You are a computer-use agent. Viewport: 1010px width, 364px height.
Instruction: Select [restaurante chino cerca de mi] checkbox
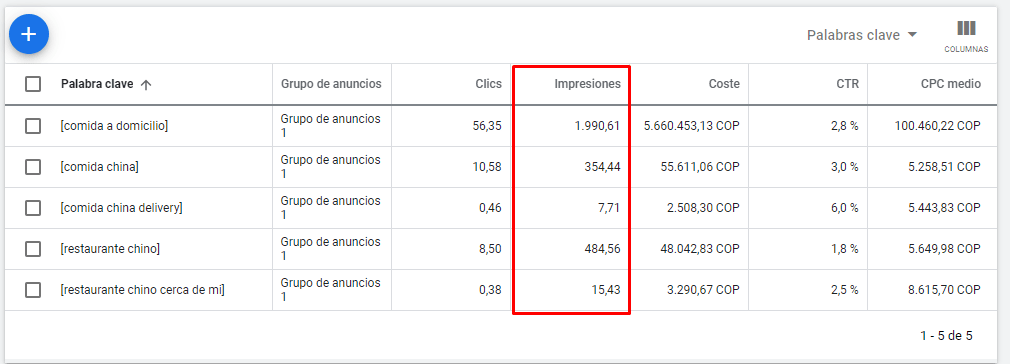33,290
